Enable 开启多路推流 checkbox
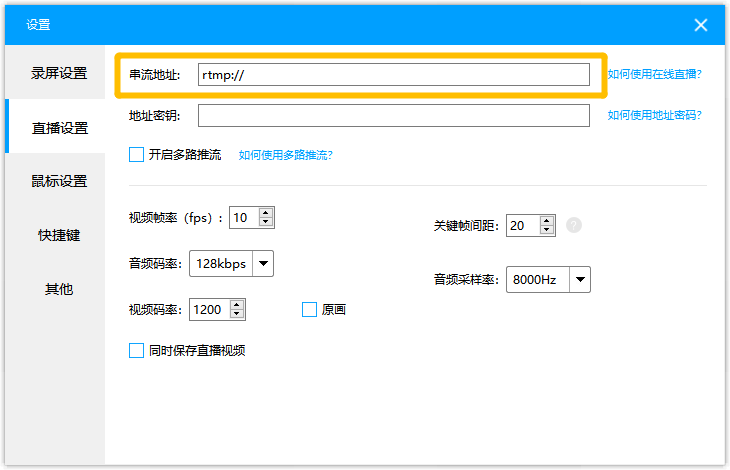Viewport: 730px width, 470px height. coord(137,155)
